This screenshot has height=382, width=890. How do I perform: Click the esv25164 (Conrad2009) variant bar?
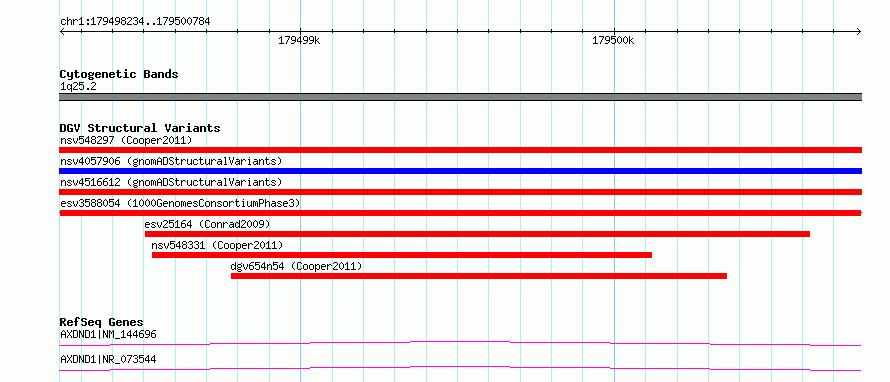[x=477, y=234]
